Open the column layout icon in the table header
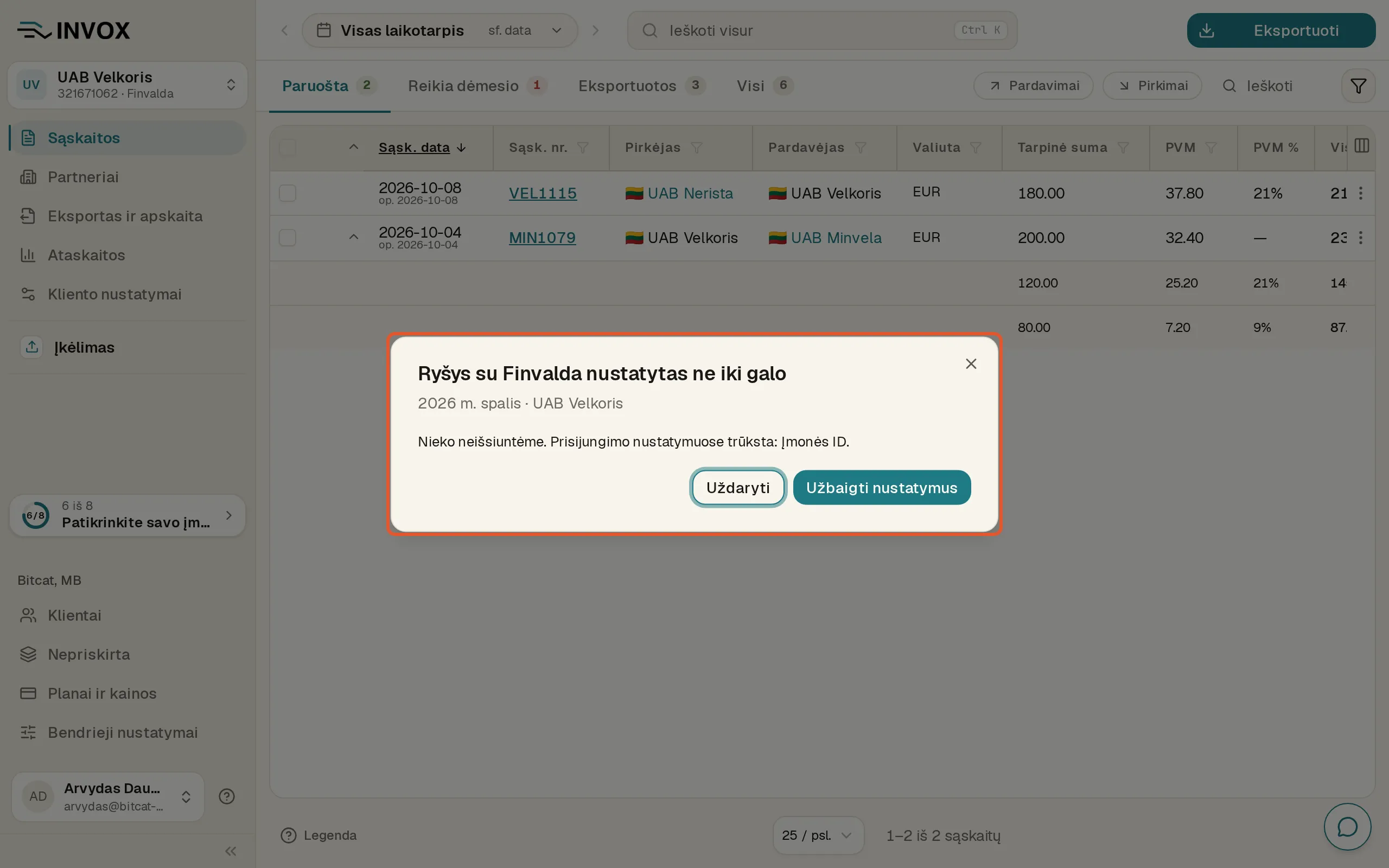Screen dimensions: 1389x868 tap(1361, 146)
